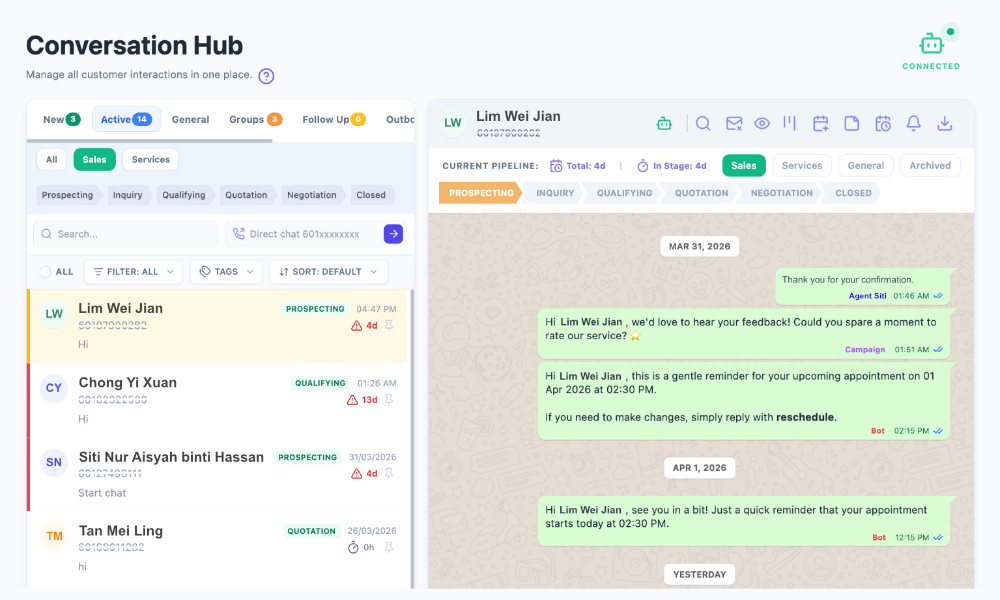The height and width of the screenshot is (600, 1000).
Task: Open the Chong Yi Xuan conversation row
Action: (217, 400)
